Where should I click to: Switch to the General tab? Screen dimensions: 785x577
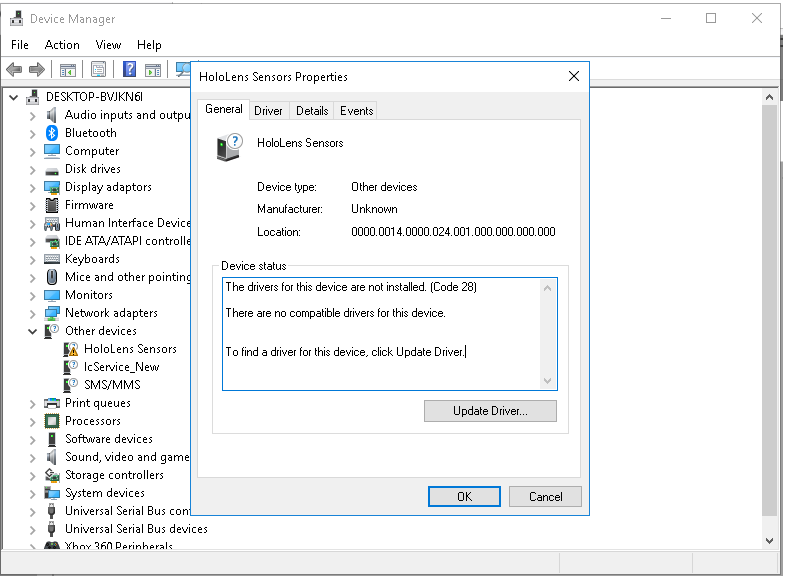tap(223, 109)
